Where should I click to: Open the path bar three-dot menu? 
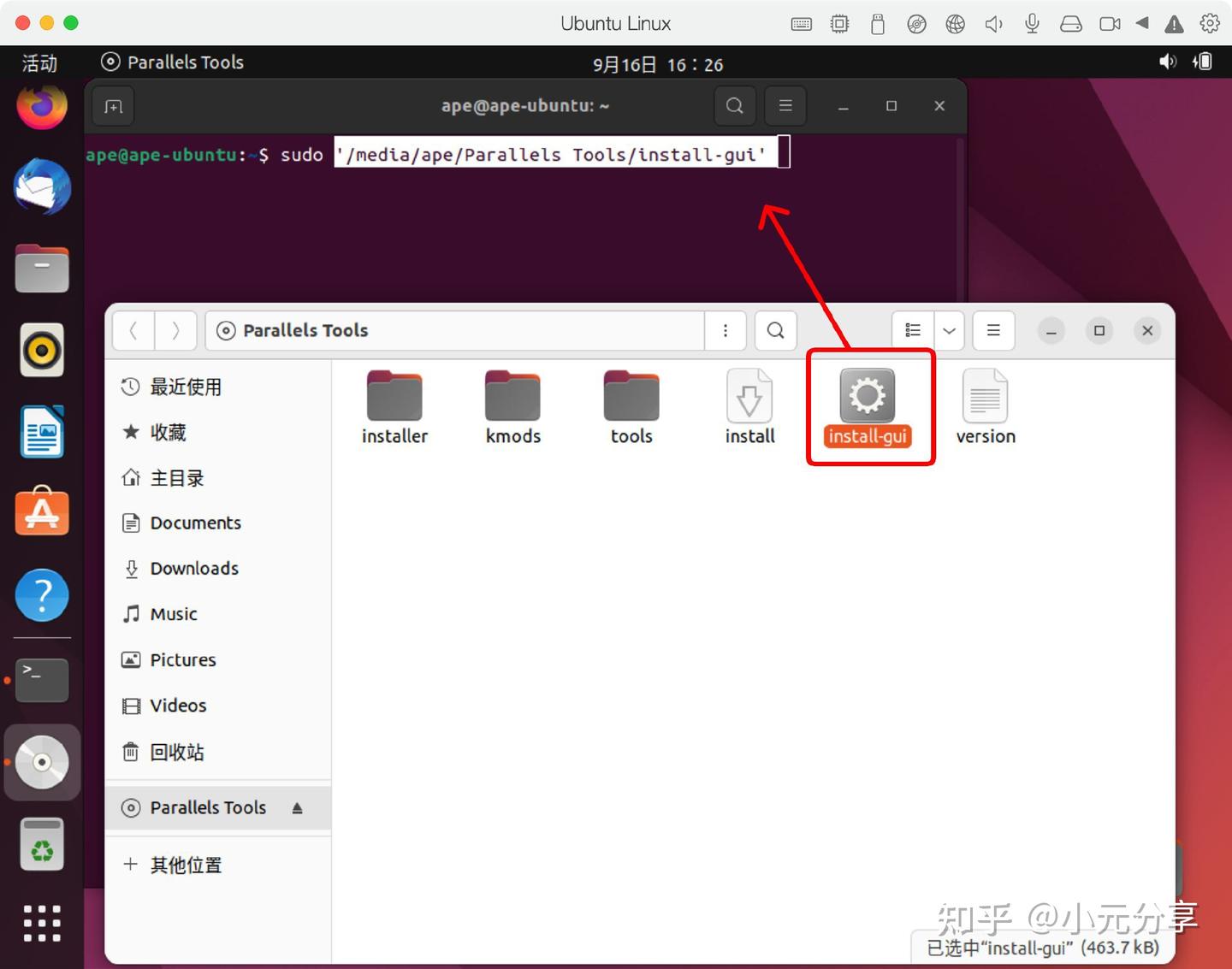click(726, 330)
